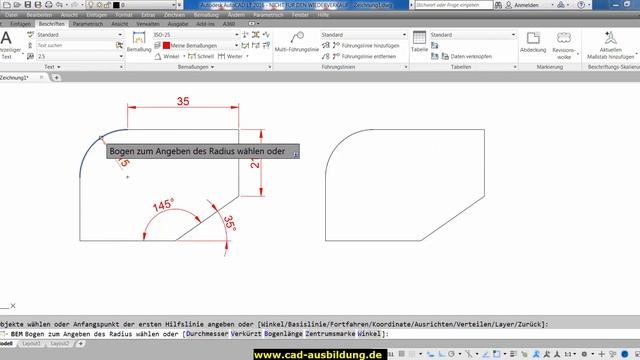Start multiline text with the large A icon
Screen dimensions: 640x360
click(6, 38)
